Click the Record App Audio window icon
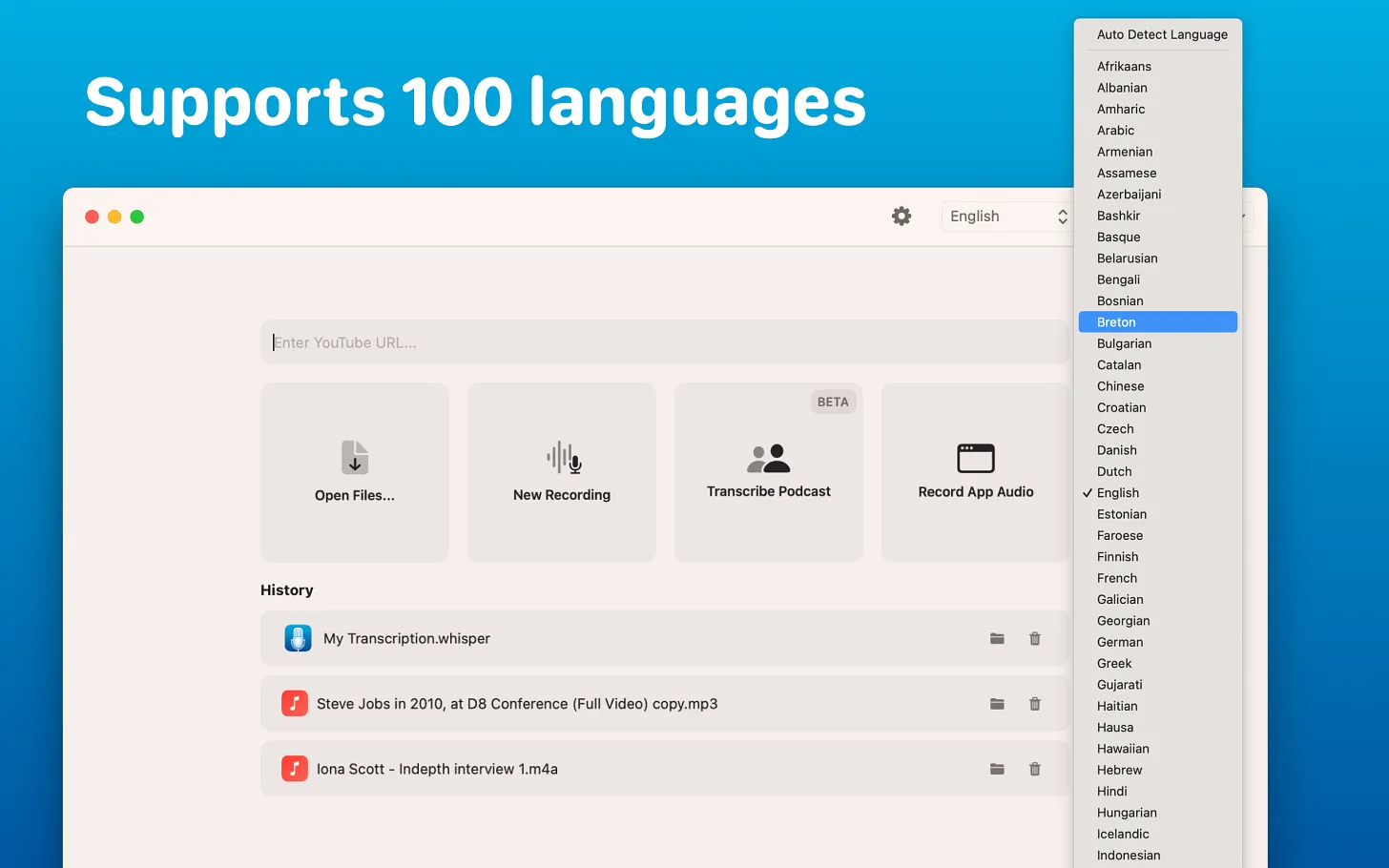Image resolution: width=1389 pixels, height=868 pixels. [976, 459]
